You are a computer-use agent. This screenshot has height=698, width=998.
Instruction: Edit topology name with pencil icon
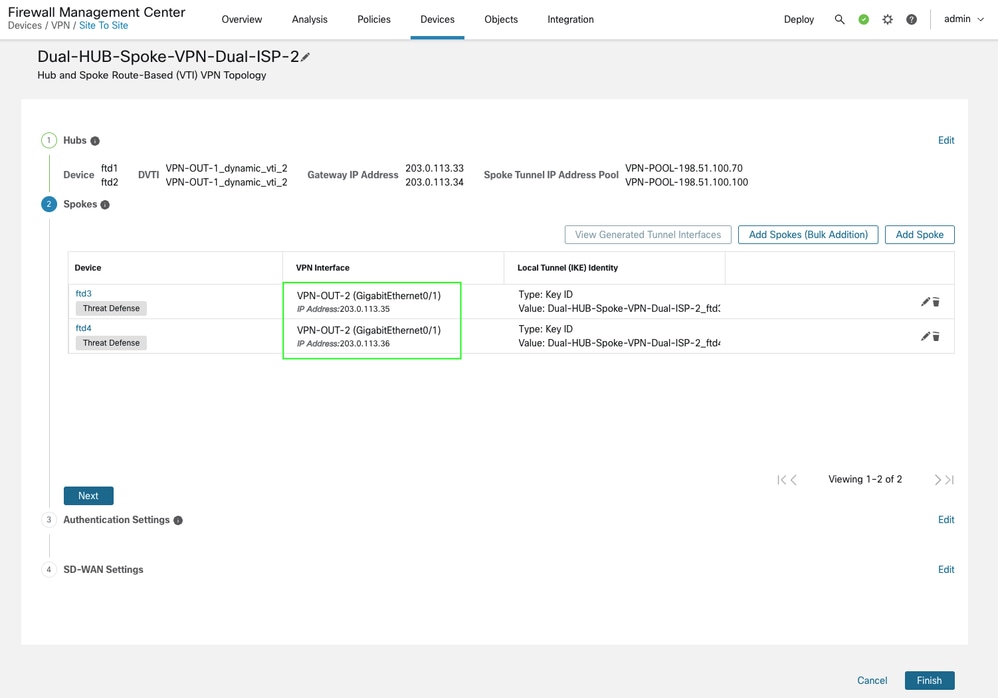coord(306,57)
